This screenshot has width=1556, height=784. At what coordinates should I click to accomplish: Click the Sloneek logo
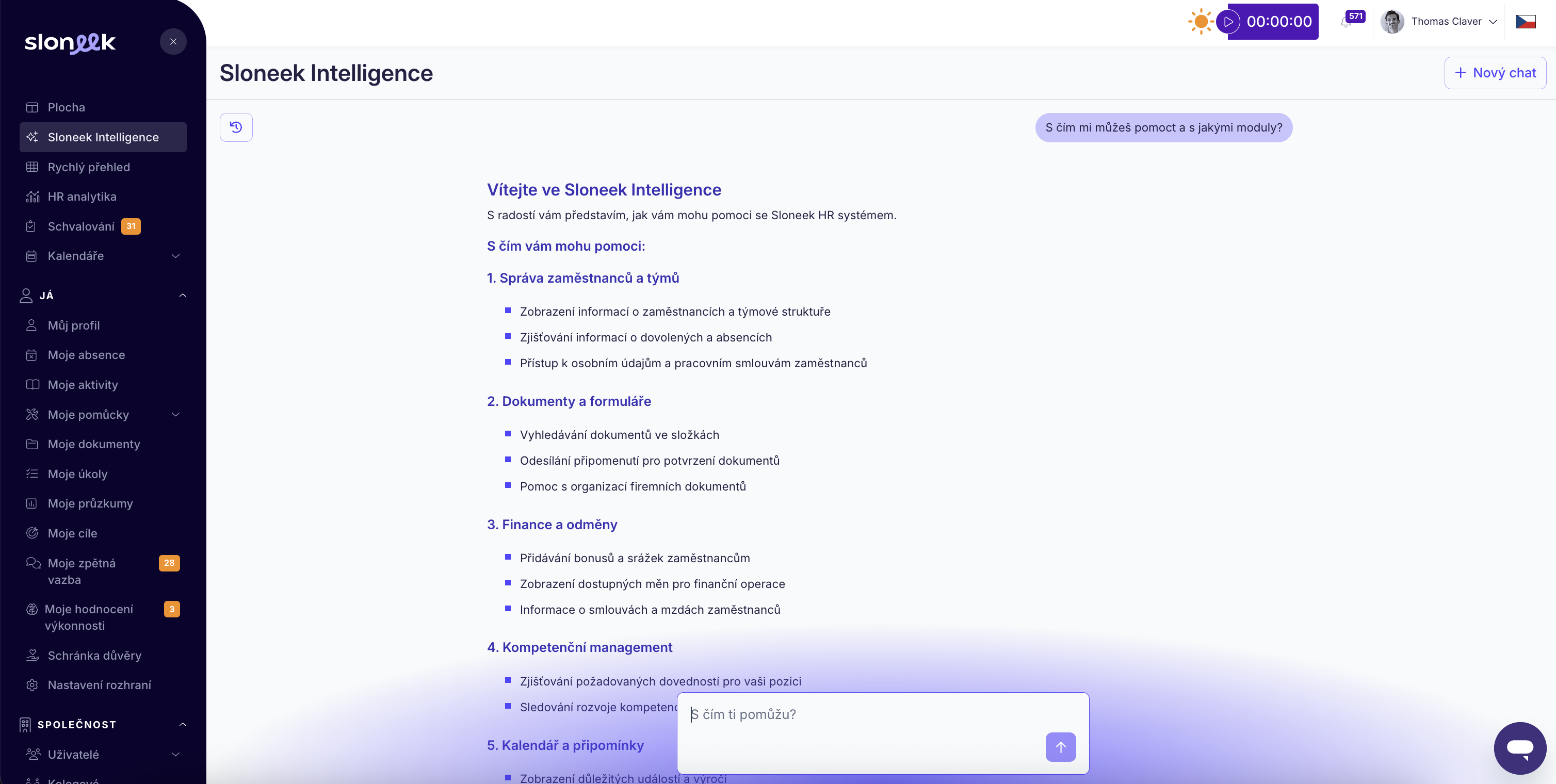pyautogui.click(x=70, y=42)
